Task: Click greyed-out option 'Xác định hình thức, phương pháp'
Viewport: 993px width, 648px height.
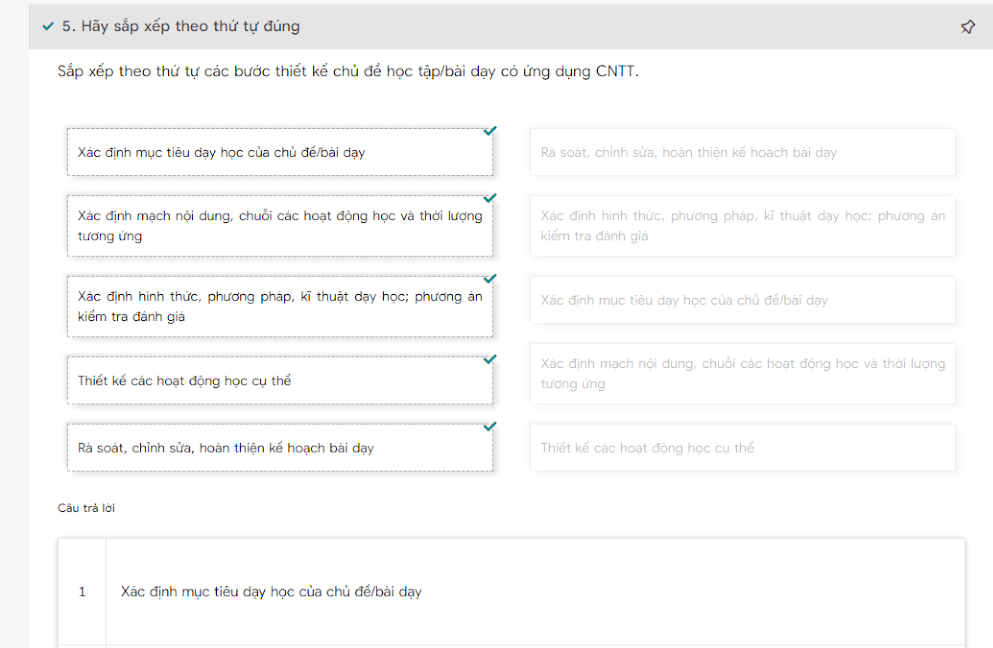Action: click(742, 226)
